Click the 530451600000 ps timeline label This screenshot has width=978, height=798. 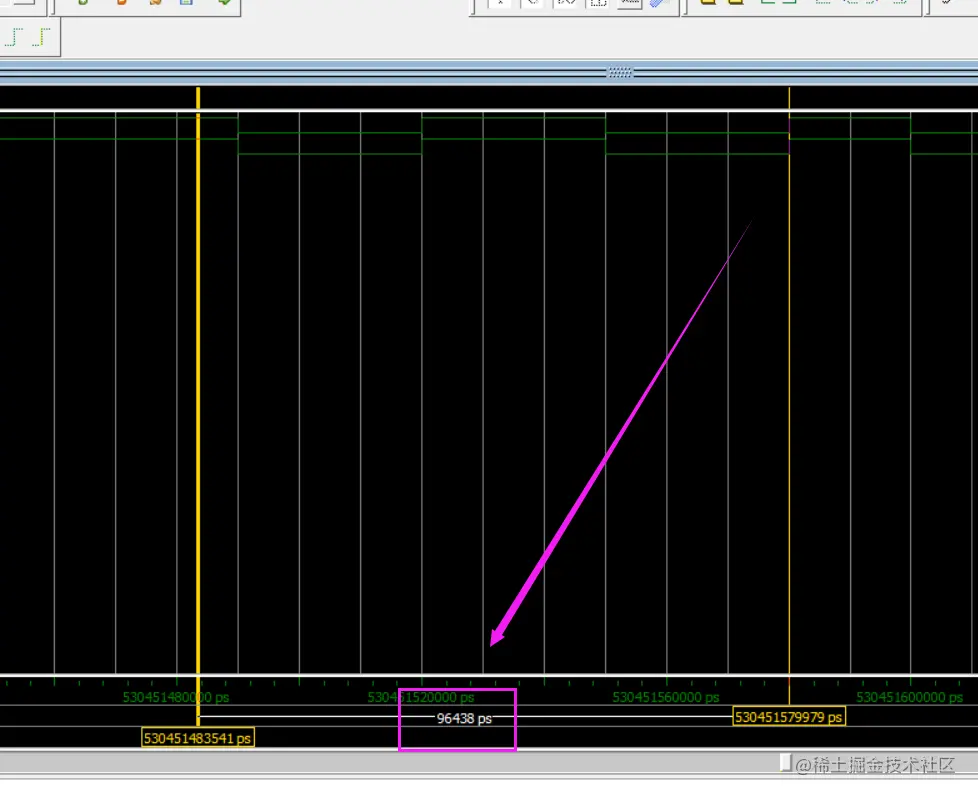[x=909, y=697]
